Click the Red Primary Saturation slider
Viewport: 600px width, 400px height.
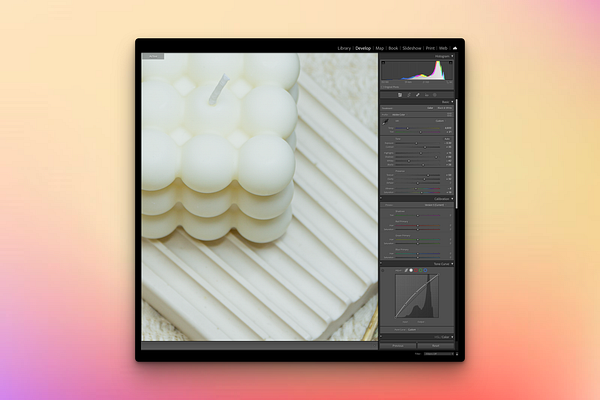417,229
